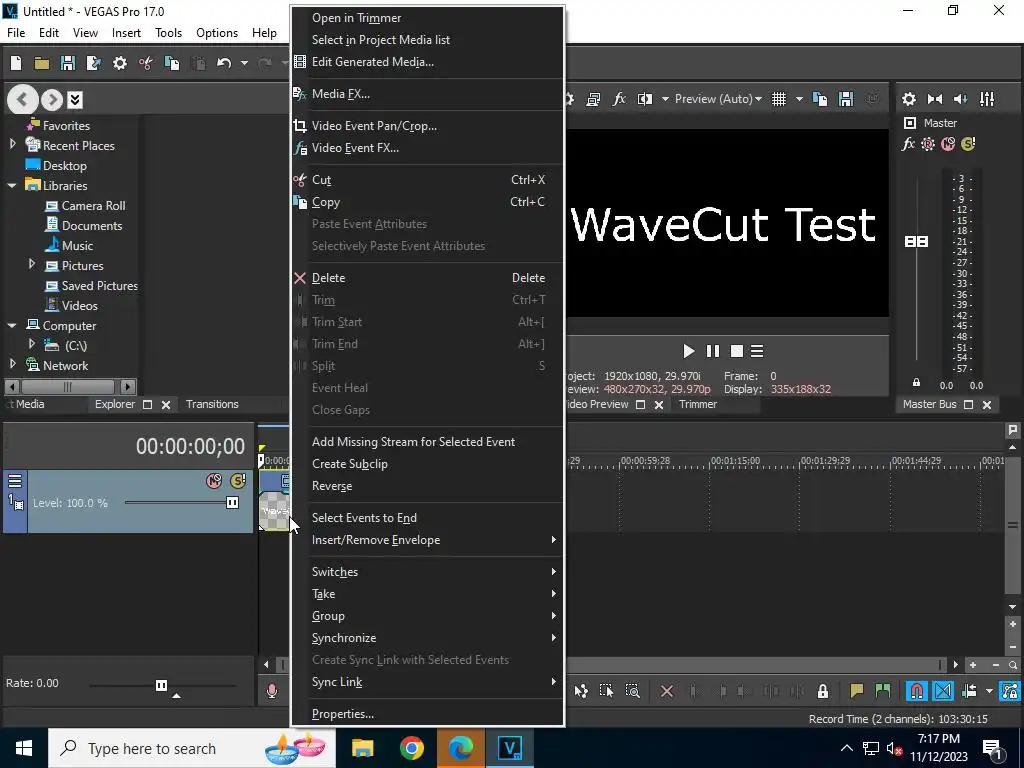Create a new project from the toolbar
The width and height of the screenshot is (1024, 768).
pyautogui.click(x=16, y=63)
